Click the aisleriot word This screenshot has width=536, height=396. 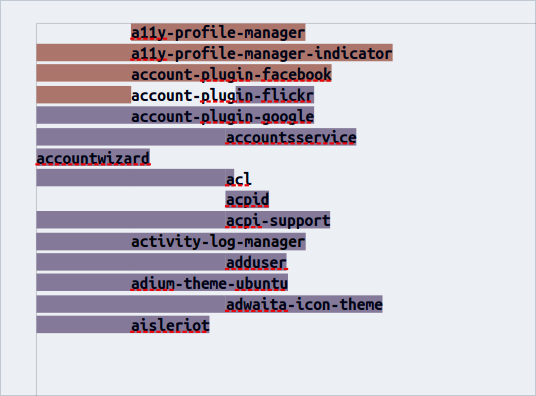click(170, 325)
